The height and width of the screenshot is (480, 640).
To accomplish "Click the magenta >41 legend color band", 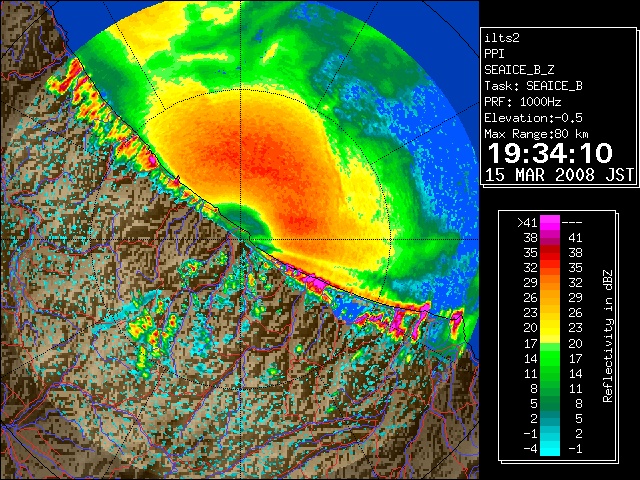I will click(x=550, y=223).
